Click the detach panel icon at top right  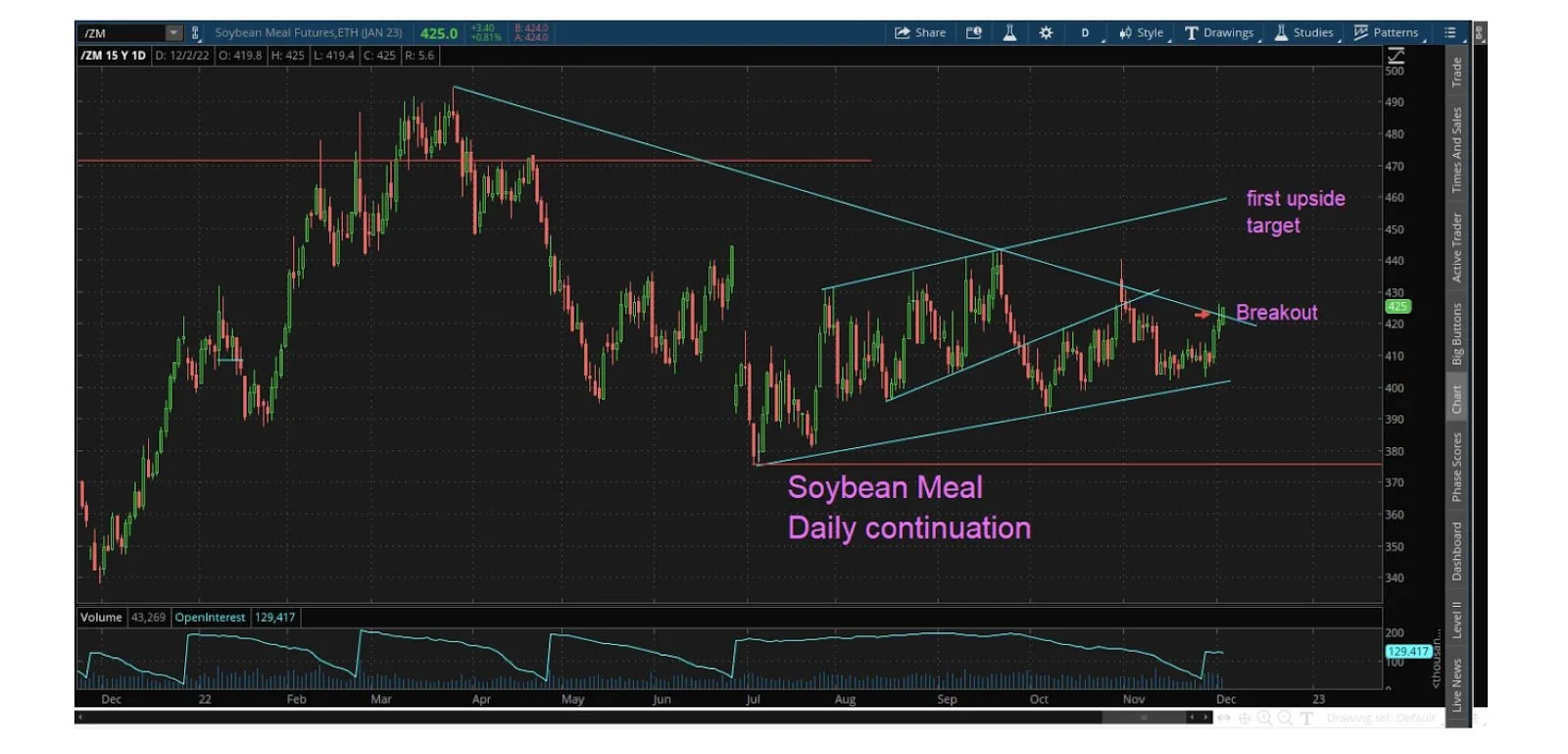tap(1479, 32)
